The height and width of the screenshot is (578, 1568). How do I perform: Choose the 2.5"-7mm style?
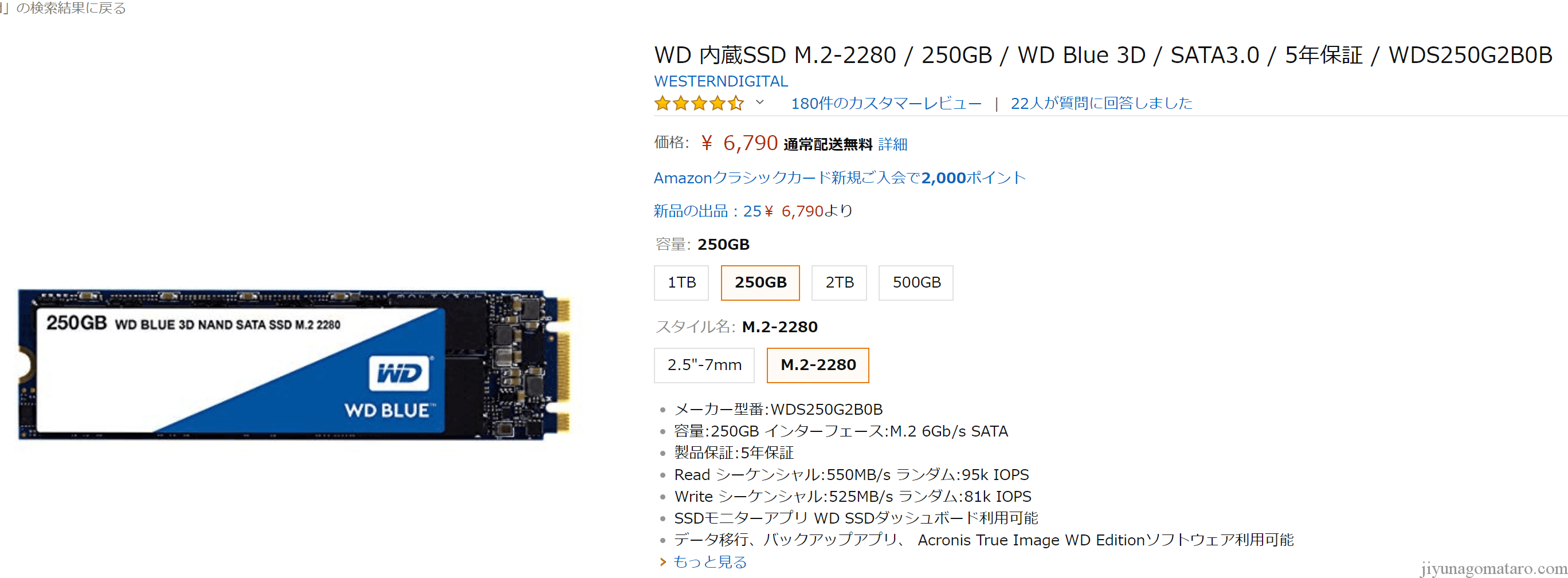704,365
